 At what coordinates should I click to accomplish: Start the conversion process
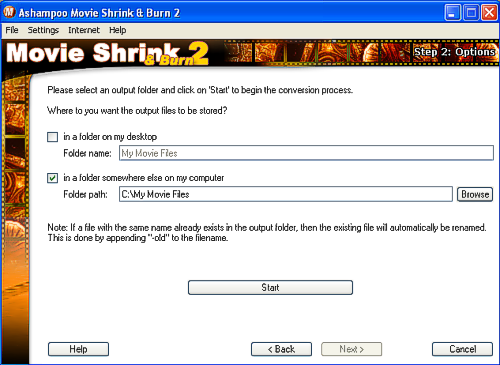[x=270, y=287]
